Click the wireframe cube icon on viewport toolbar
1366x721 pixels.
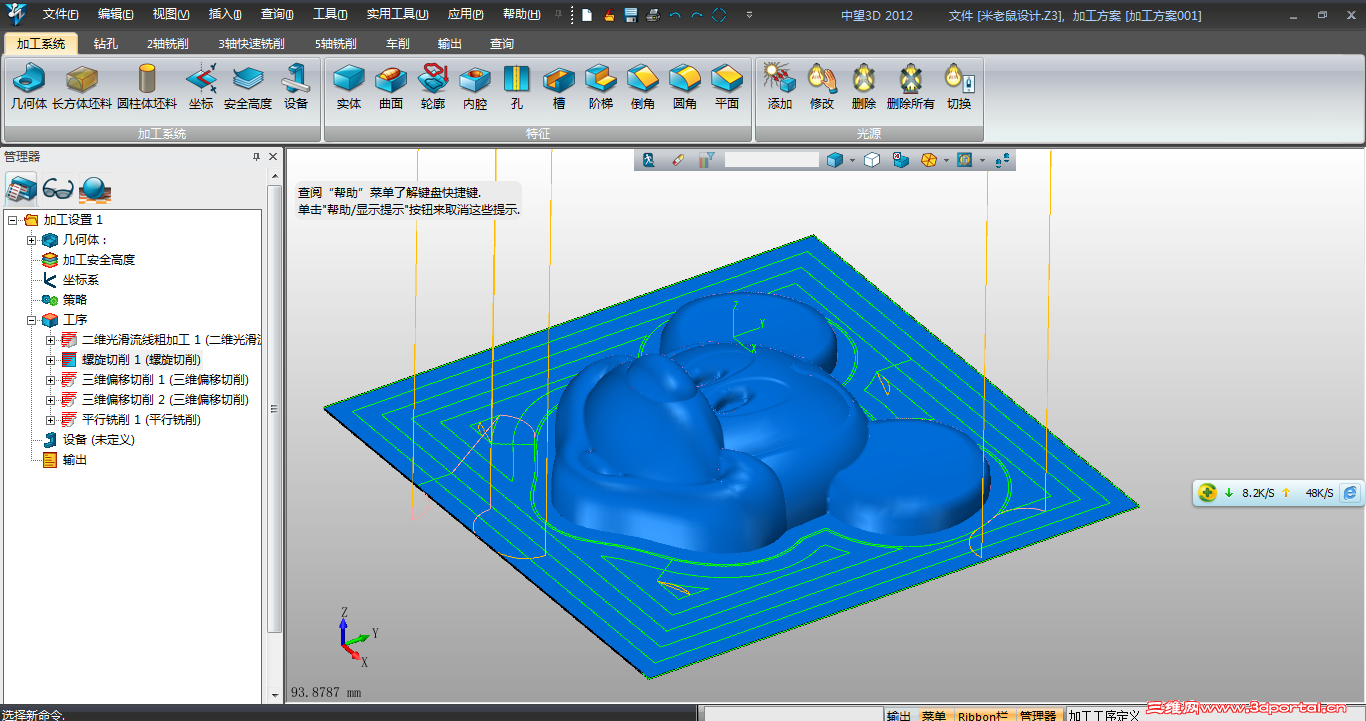point(872,159)
